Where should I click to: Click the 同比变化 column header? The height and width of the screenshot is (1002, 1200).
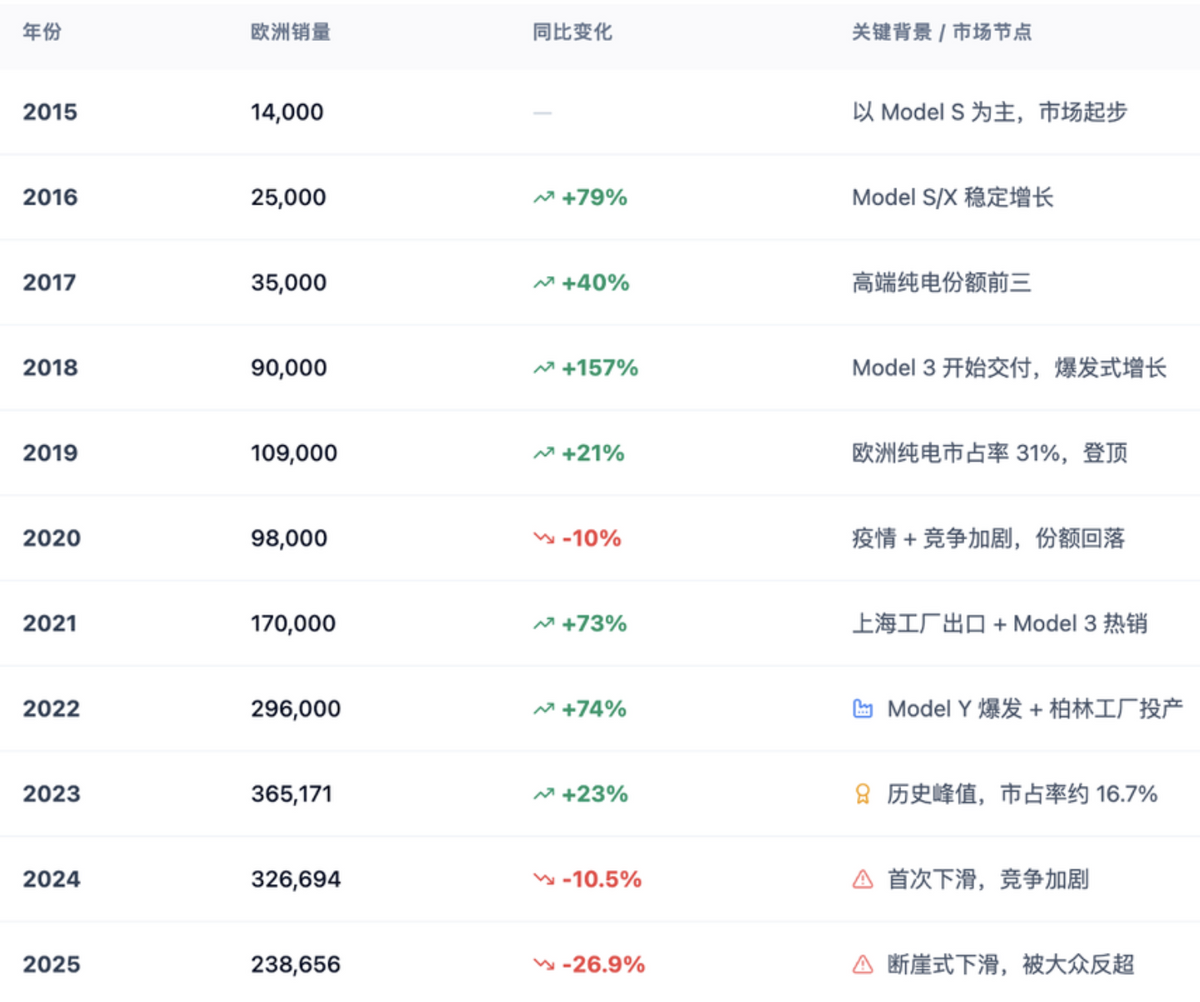(x=572, y=32)
